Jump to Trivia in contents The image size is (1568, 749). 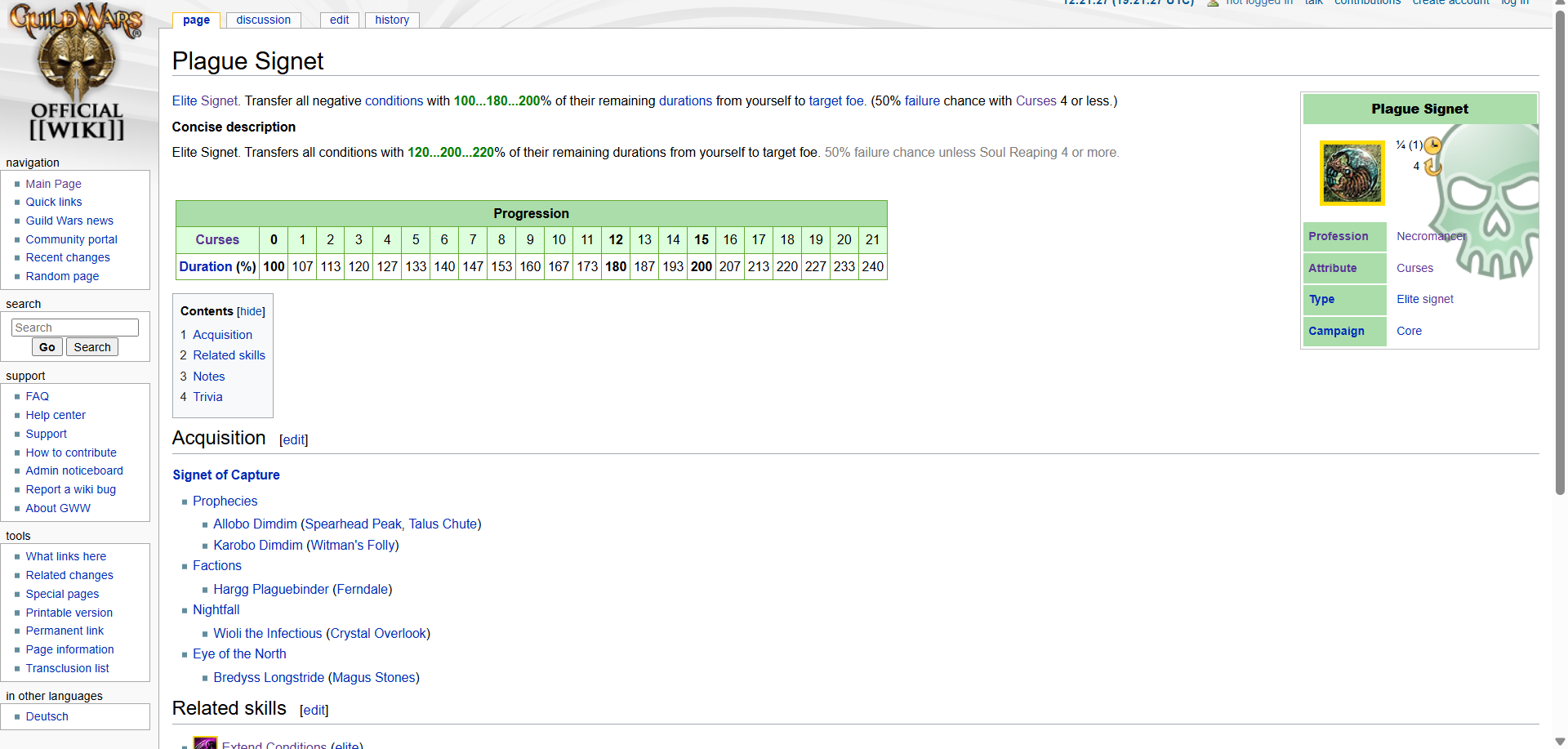coord(207,397)
